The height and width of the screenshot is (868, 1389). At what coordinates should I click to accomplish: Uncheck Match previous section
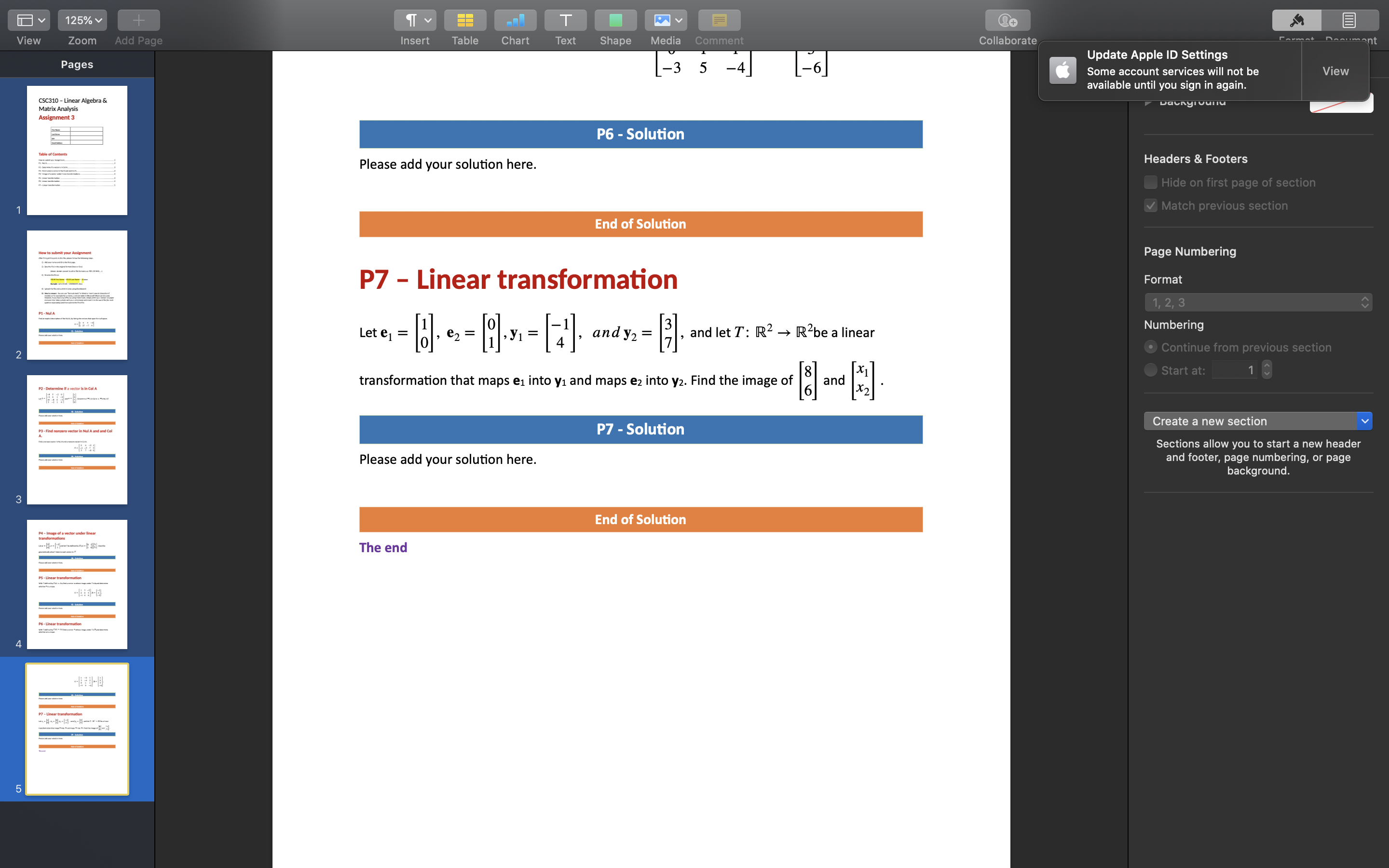(1151, 205)
